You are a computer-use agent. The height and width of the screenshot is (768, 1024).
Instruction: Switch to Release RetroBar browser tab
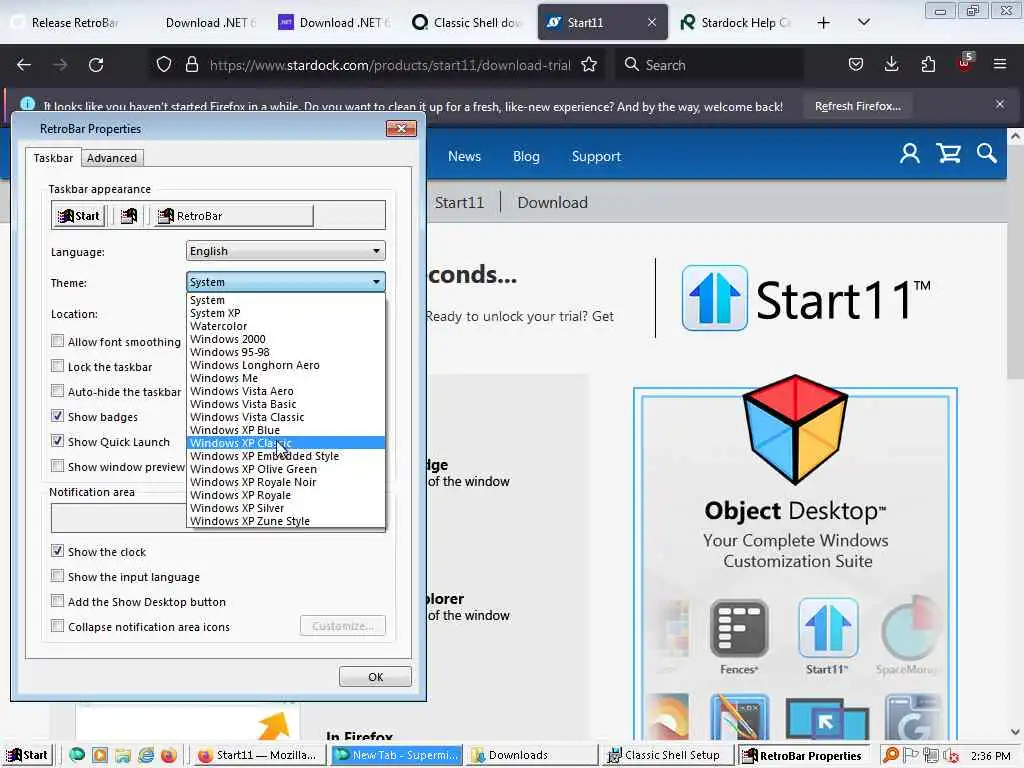coord(69,23)
